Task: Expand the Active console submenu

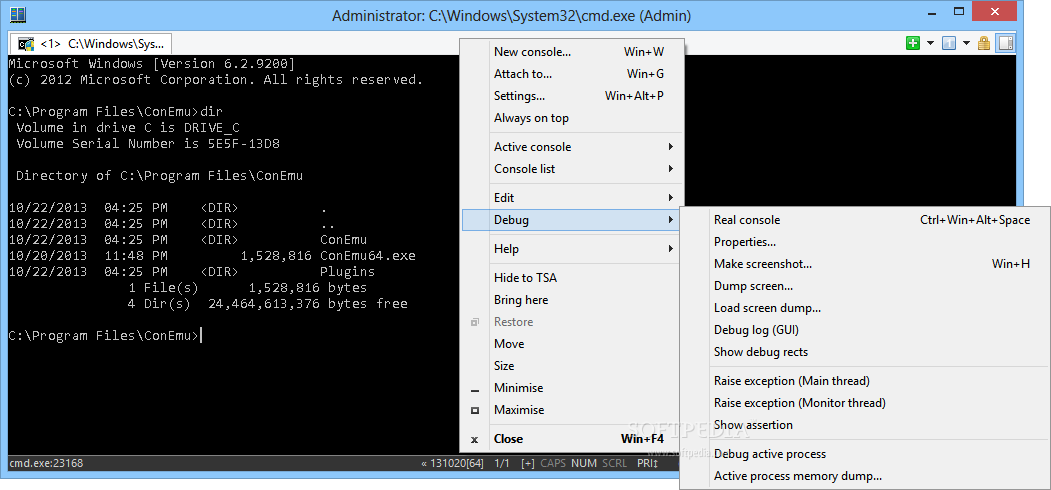Action: coord(572,147)
